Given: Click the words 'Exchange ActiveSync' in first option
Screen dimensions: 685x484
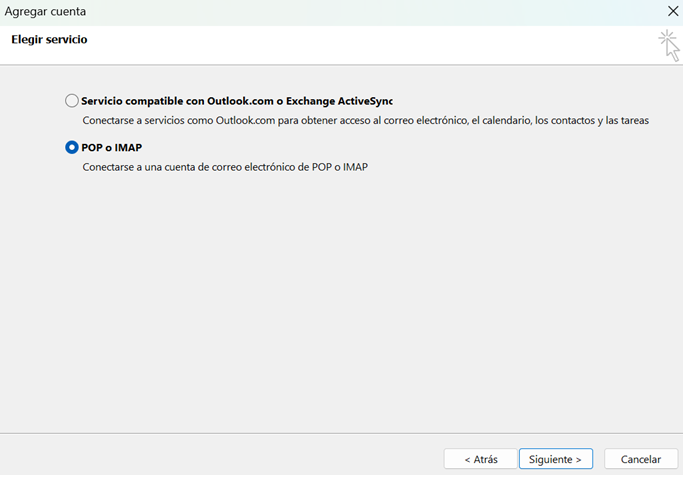Looking at the screenshot, I should tap(338, 101).
